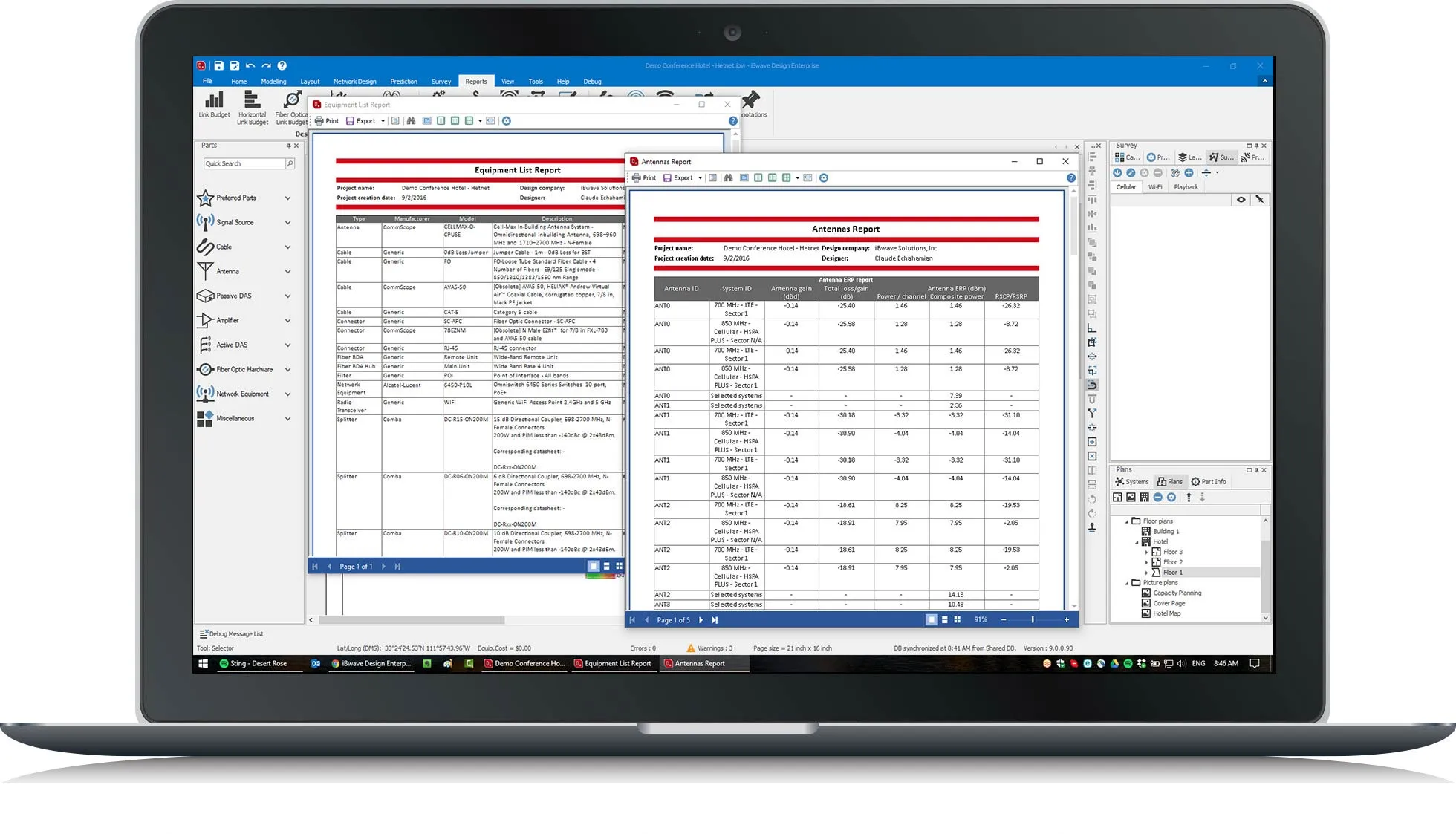
Task: Click zoom in plus on Antennas Report
Action: point(1067,620)
